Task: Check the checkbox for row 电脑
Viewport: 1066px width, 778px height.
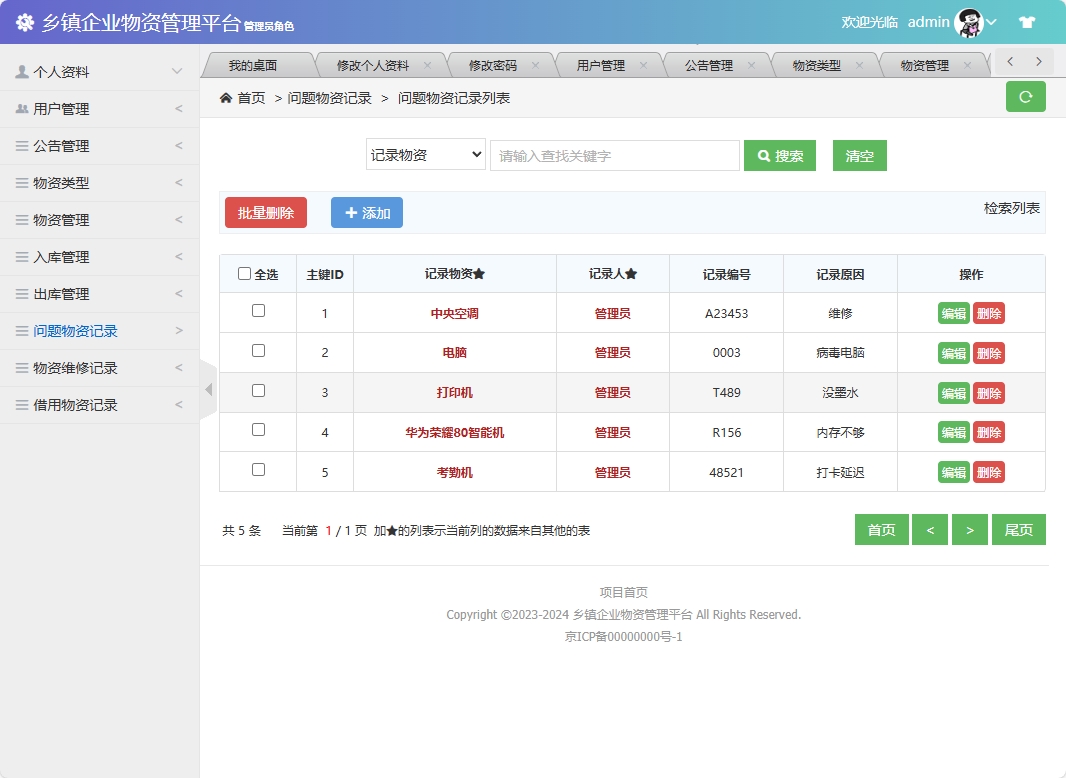Action: coord(257,352)
